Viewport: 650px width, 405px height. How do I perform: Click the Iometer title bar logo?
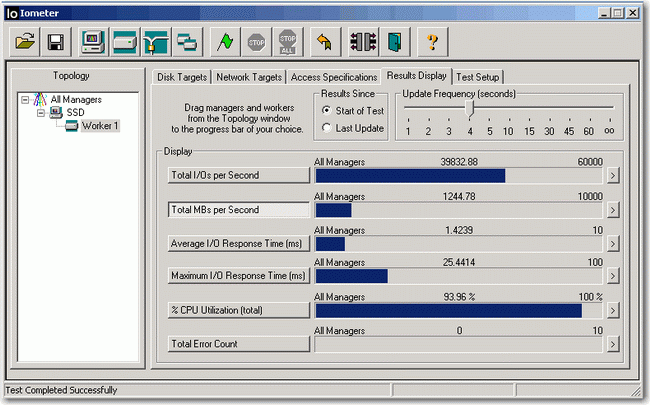(12, 13)
